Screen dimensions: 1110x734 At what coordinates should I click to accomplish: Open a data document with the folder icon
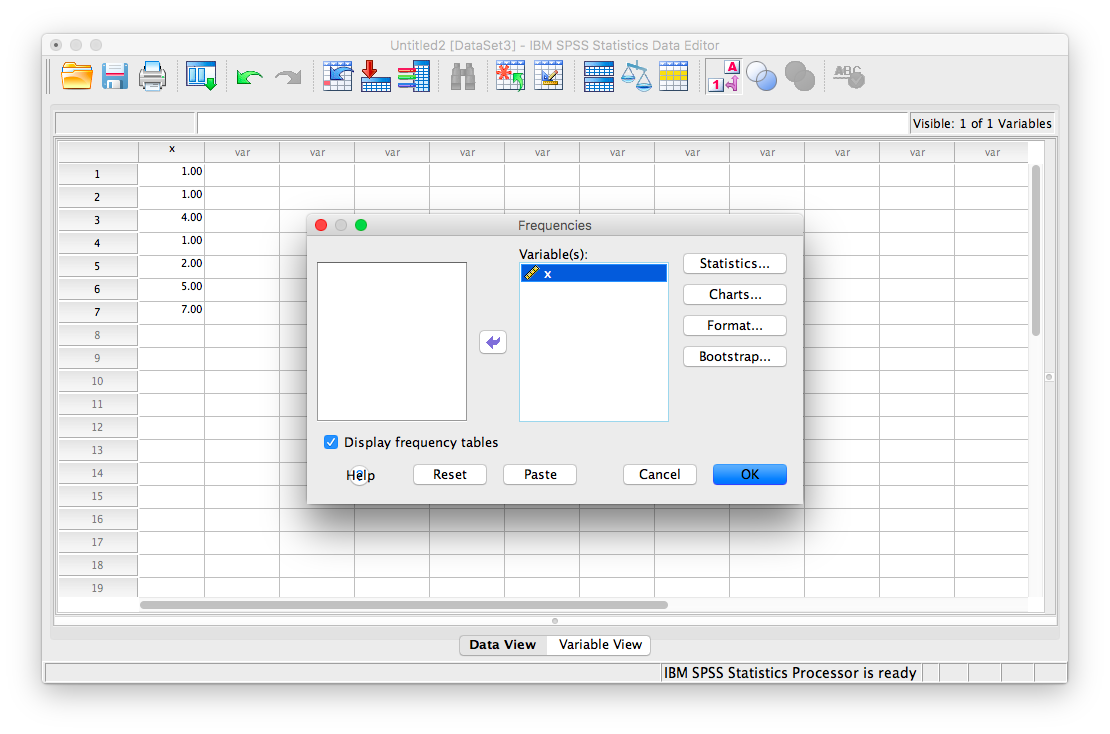(76, 76)
